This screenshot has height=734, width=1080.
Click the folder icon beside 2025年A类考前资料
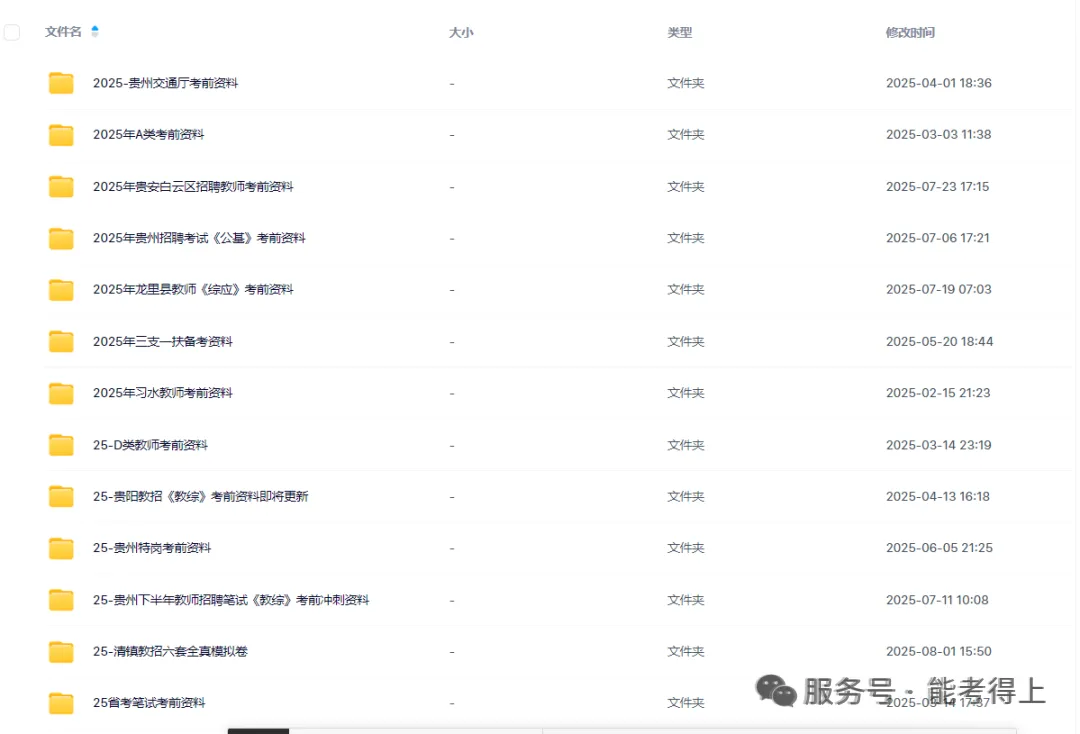coord(60,134)
